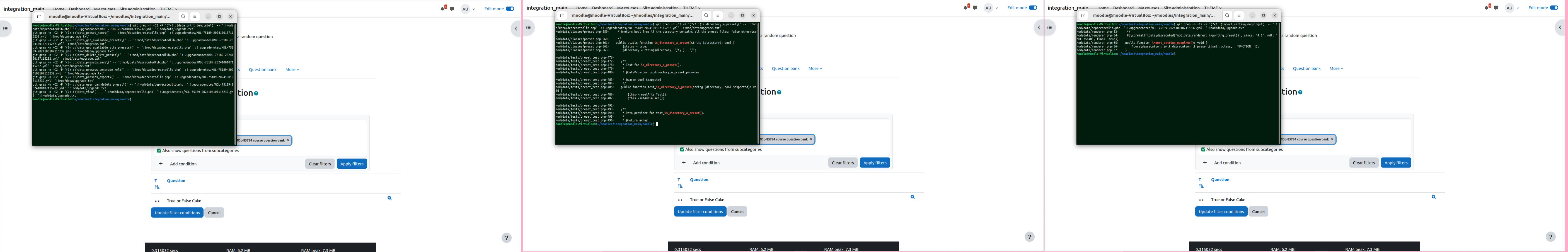Preview True or False Cake on the left screen
Image resolution: width=1568 pixels, height=252 pixels.
[389, 198]
